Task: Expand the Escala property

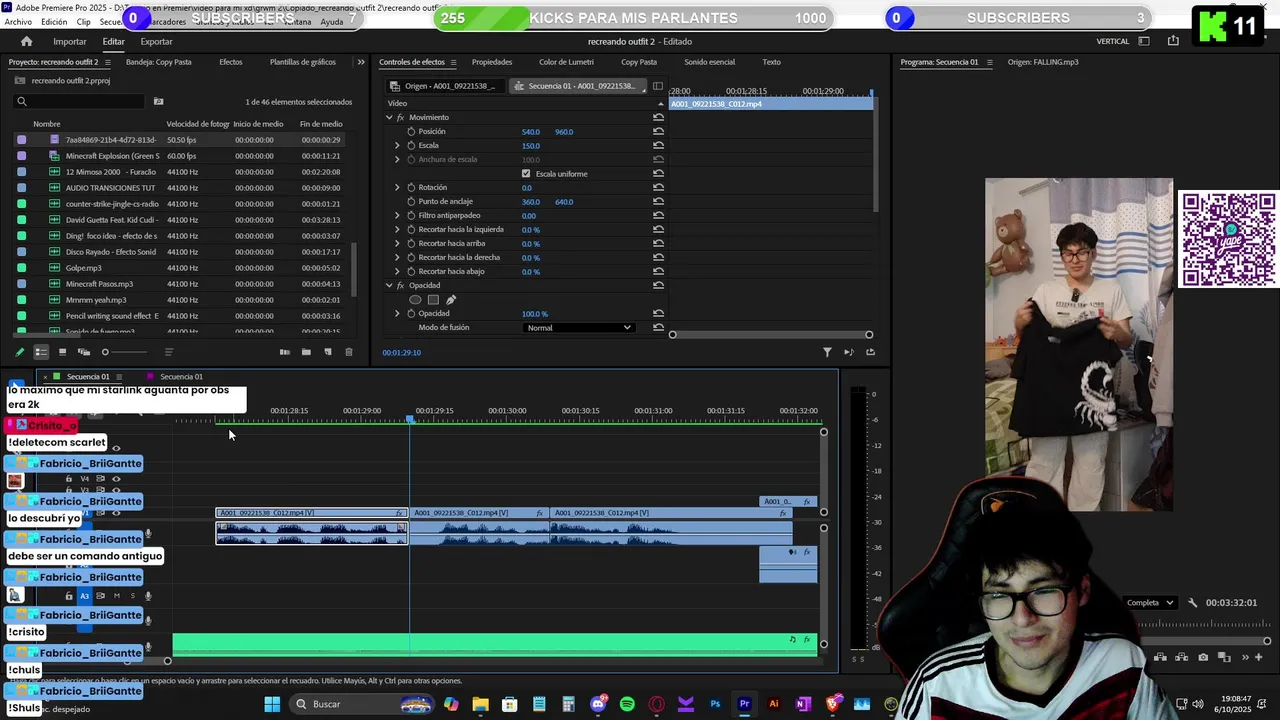Action: pyautogui.click(x=397, y=145)
